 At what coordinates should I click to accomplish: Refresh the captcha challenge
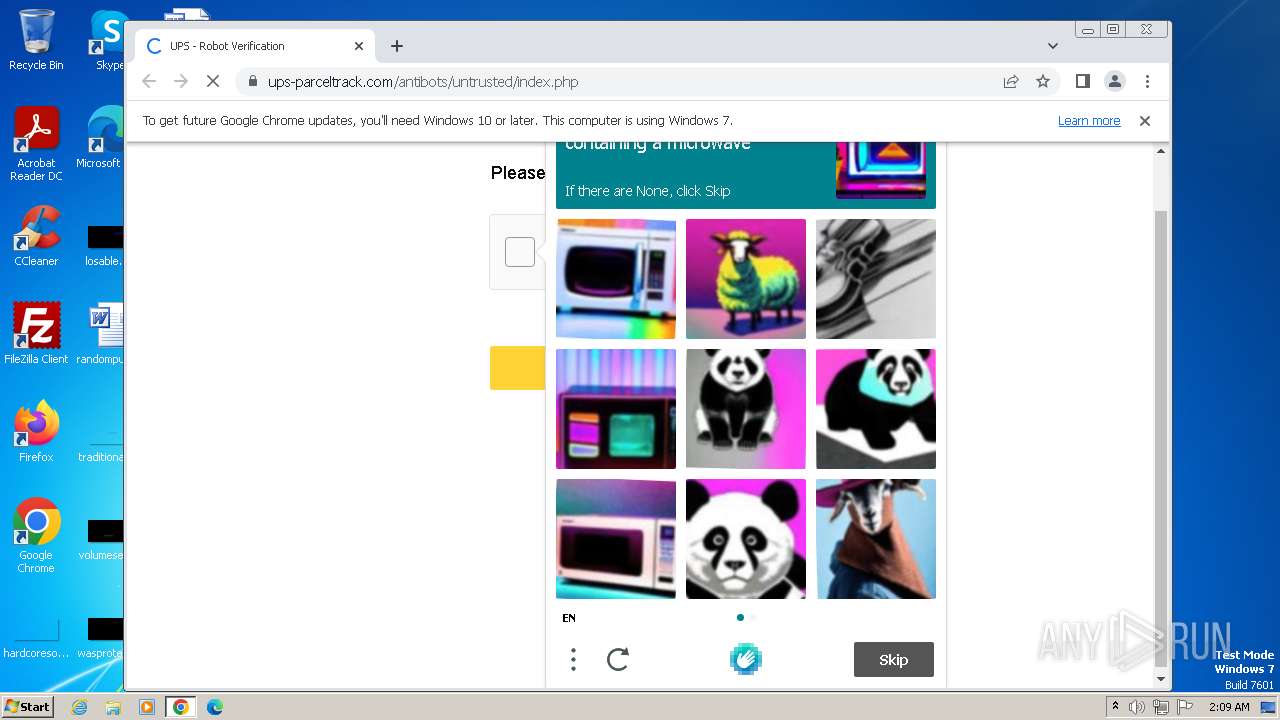point(618,659)
